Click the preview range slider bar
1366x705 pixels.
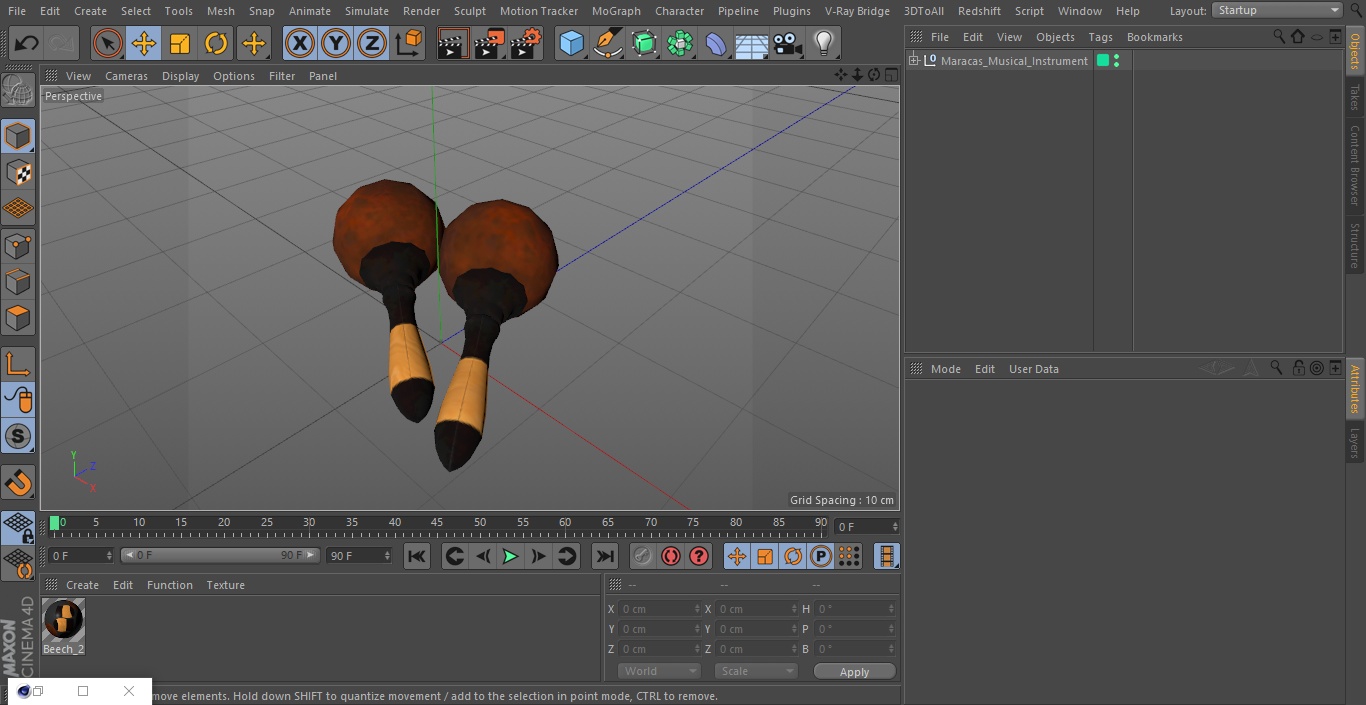click(x=220, y=555)
